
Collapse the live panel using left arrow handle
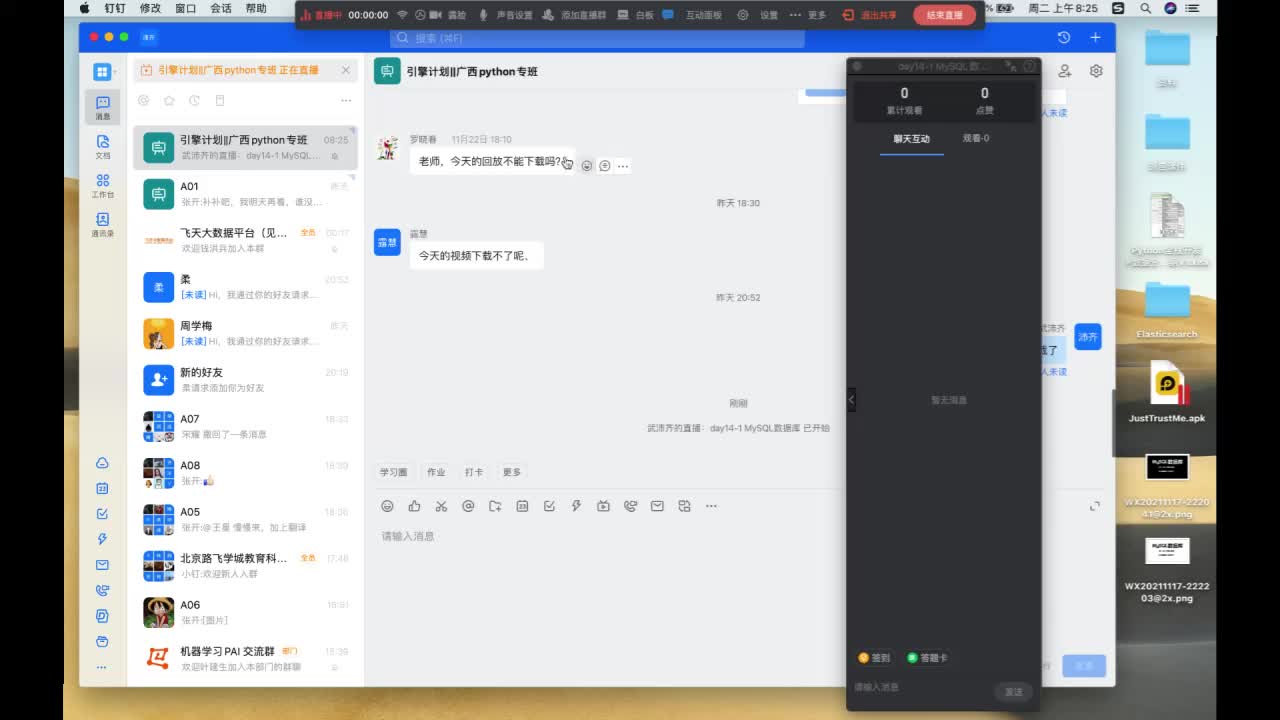pos(851,399)
